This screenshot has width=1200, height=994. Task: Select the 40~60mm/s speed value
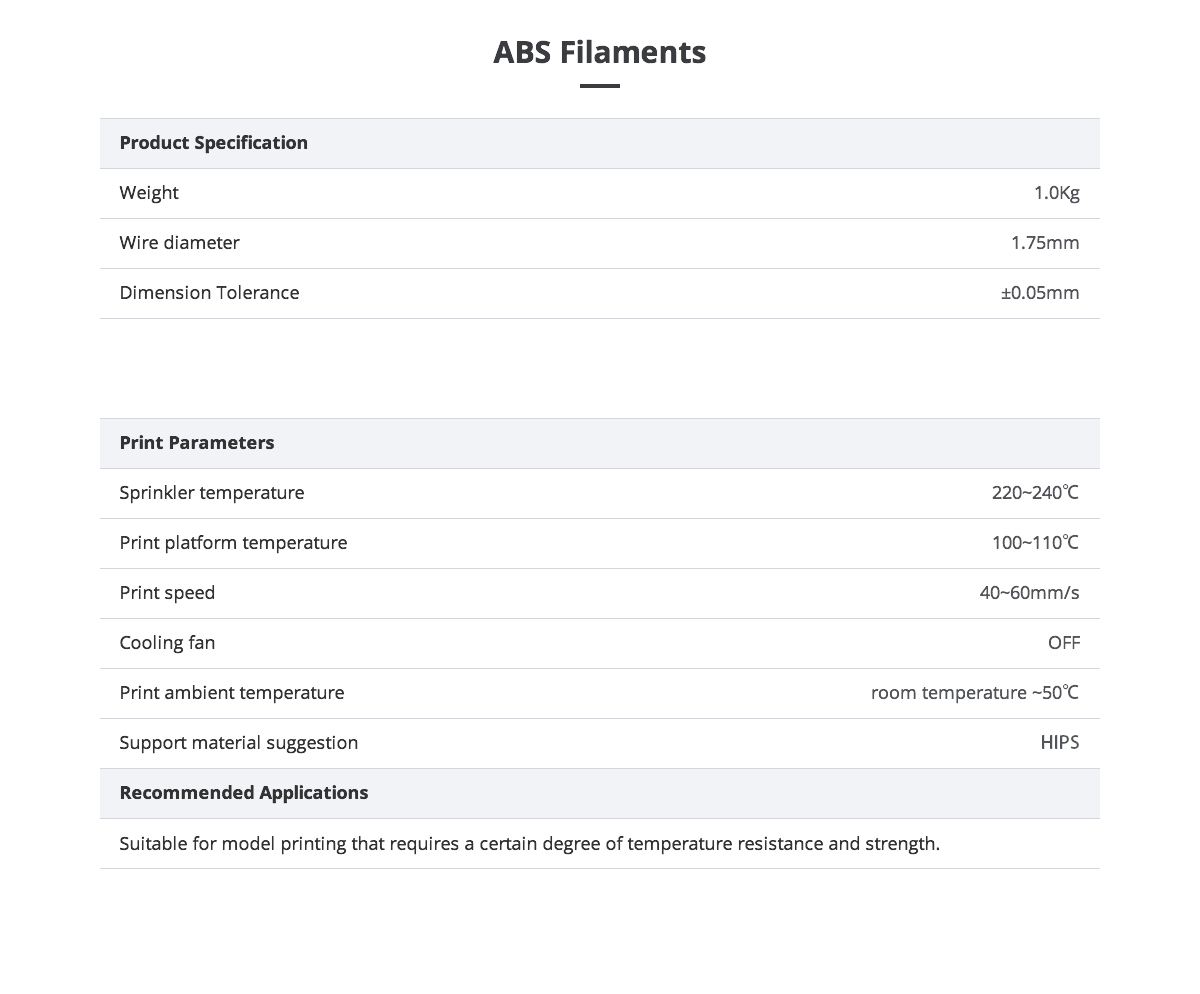point(1030,593)
